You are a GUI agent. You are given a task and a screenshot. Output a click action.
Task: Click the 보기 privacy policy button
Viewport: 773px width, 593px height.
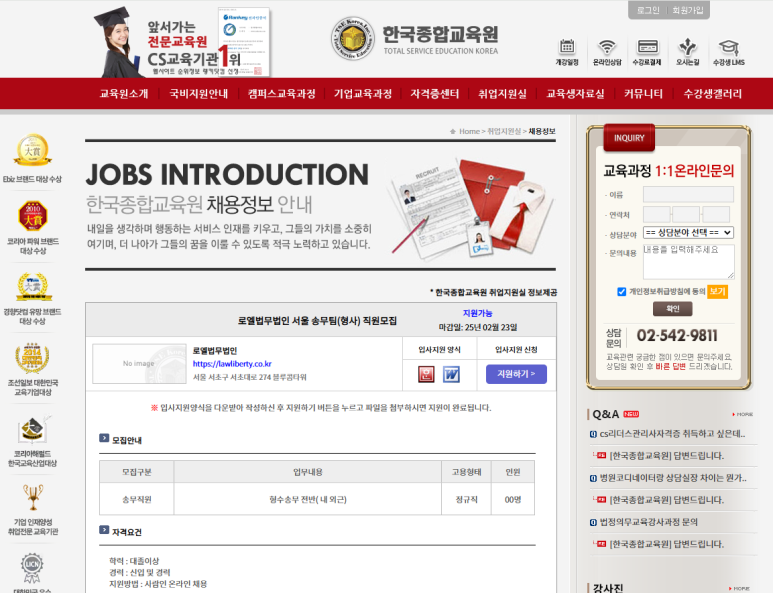pyautogui.click(x=717, y=292)
